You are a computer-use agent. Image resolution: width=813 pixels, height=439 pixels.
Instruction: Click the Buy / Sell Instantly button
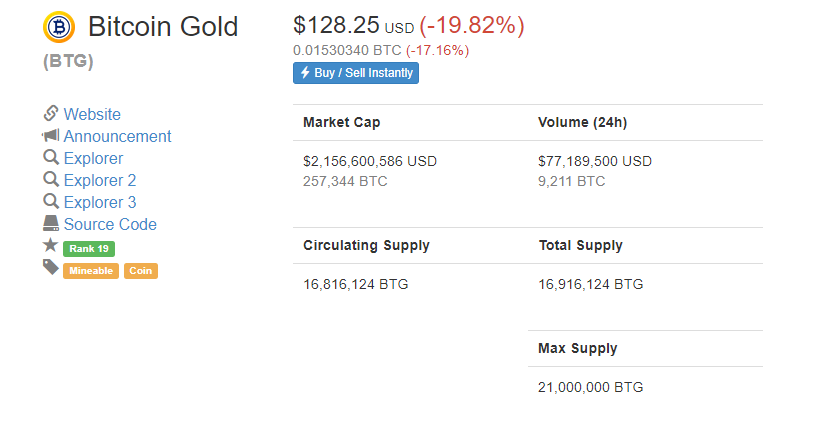tap(356, 73)
